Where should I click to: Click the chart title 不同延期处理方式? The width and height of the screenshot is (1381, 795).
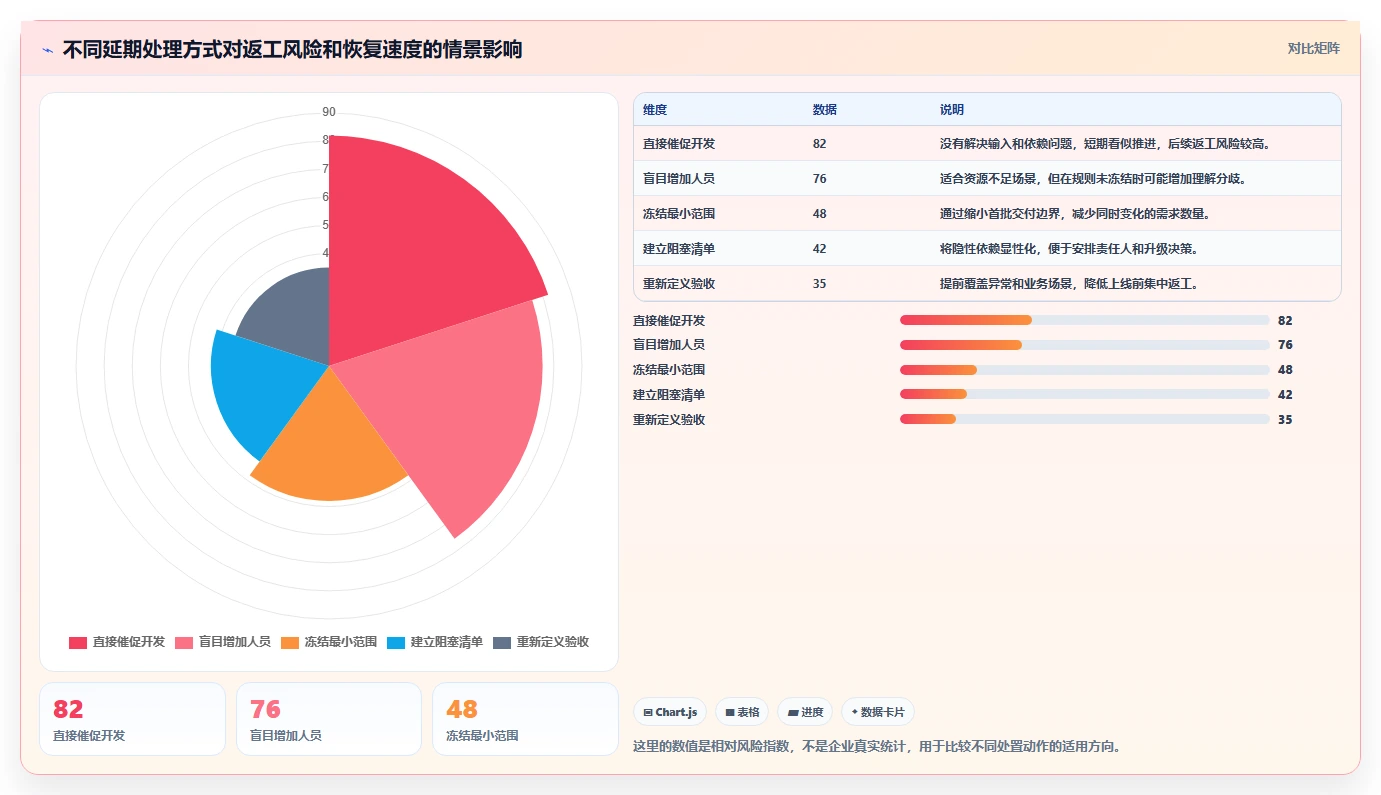point(292,50)
